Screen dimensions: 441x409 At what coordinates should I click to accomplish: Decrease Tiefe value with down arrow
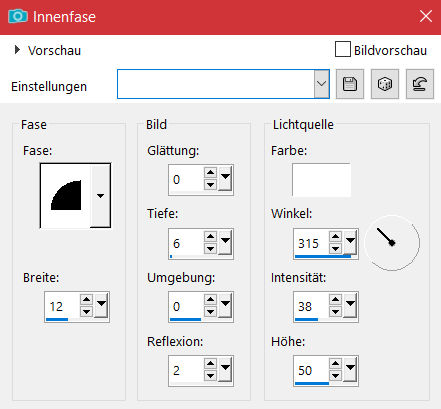tap(210, 249)
